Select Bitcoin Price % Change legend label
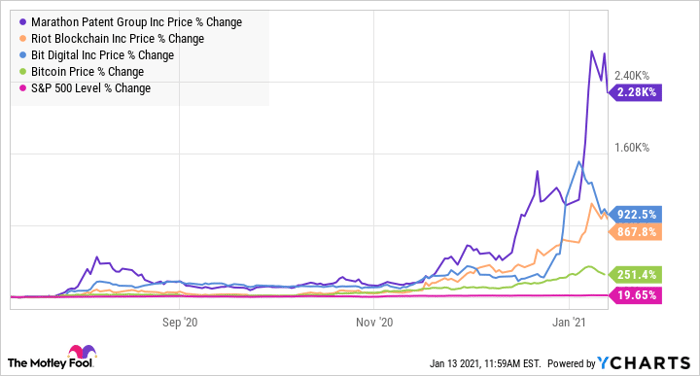This screenshot has width=700, height=376. 87,71
